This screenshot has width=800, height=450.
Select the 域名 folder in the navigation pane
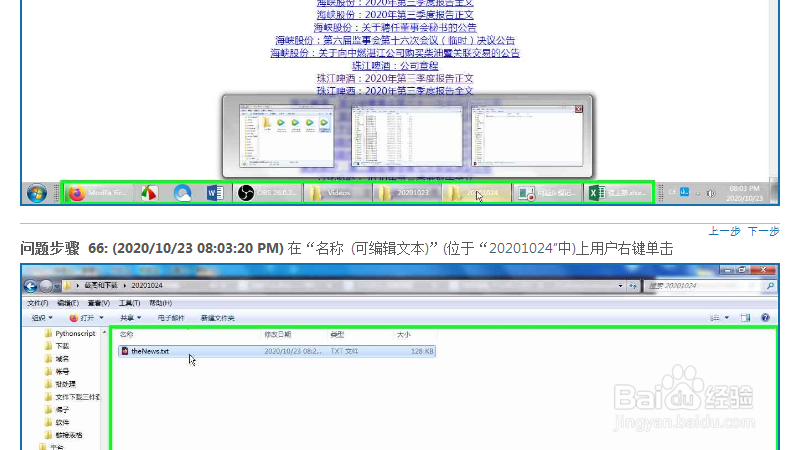tap(57, 359)
